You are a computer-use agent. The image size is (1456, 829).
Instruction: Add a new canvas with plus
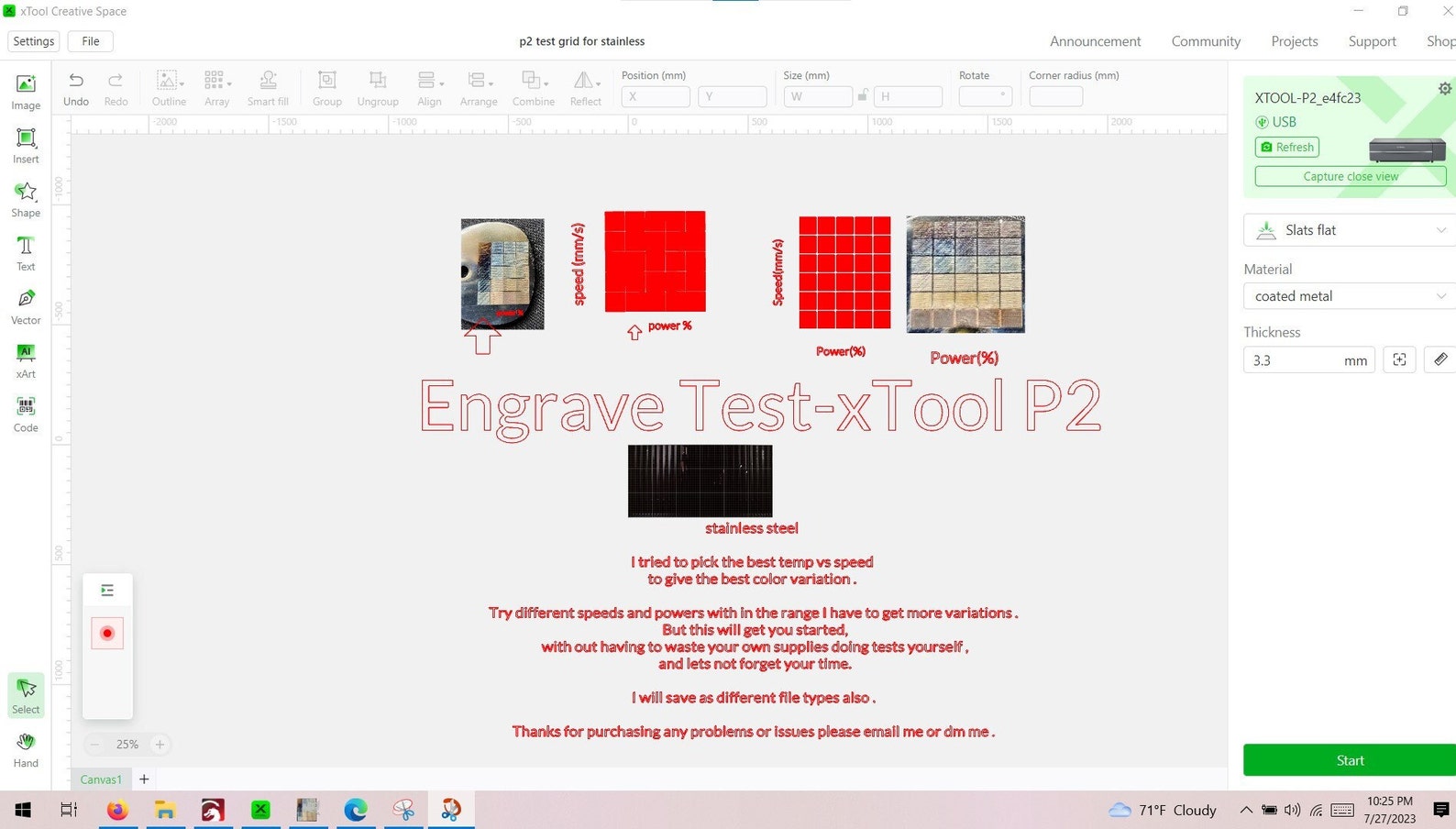point(144,779)
